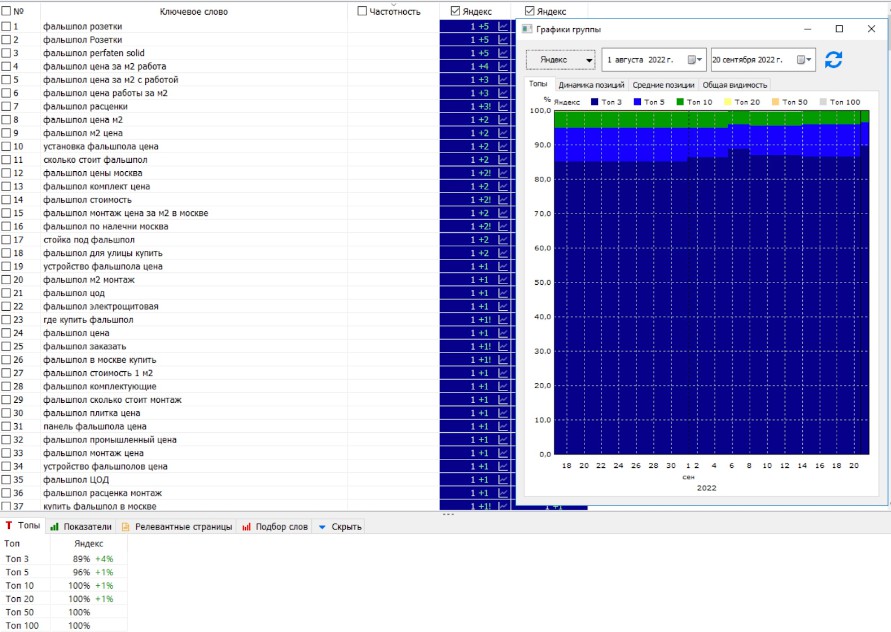The height and width of the screenshot is (632, 891).
Task: Open chart icon for 'панель фальшпола цена'
Action: tap(503, 426)
